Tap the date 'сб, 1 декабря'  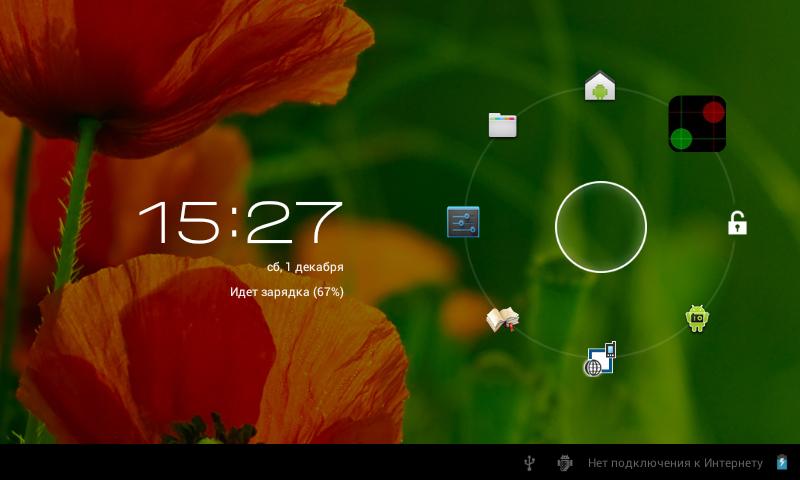pyautogui.click(x=305, y=267)
